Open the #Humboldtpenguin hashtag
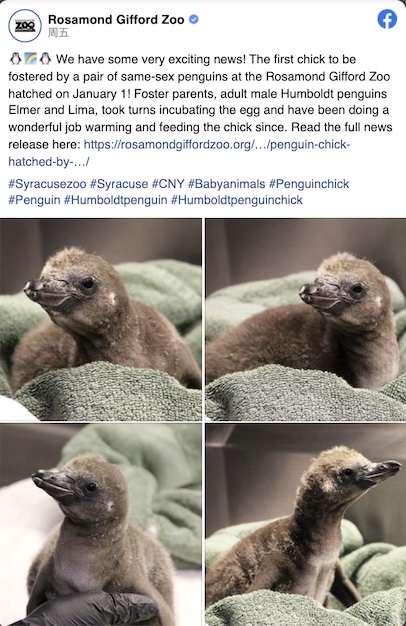Screen dimensions: 406x626 pyautogui.click(x=115, y=200)
